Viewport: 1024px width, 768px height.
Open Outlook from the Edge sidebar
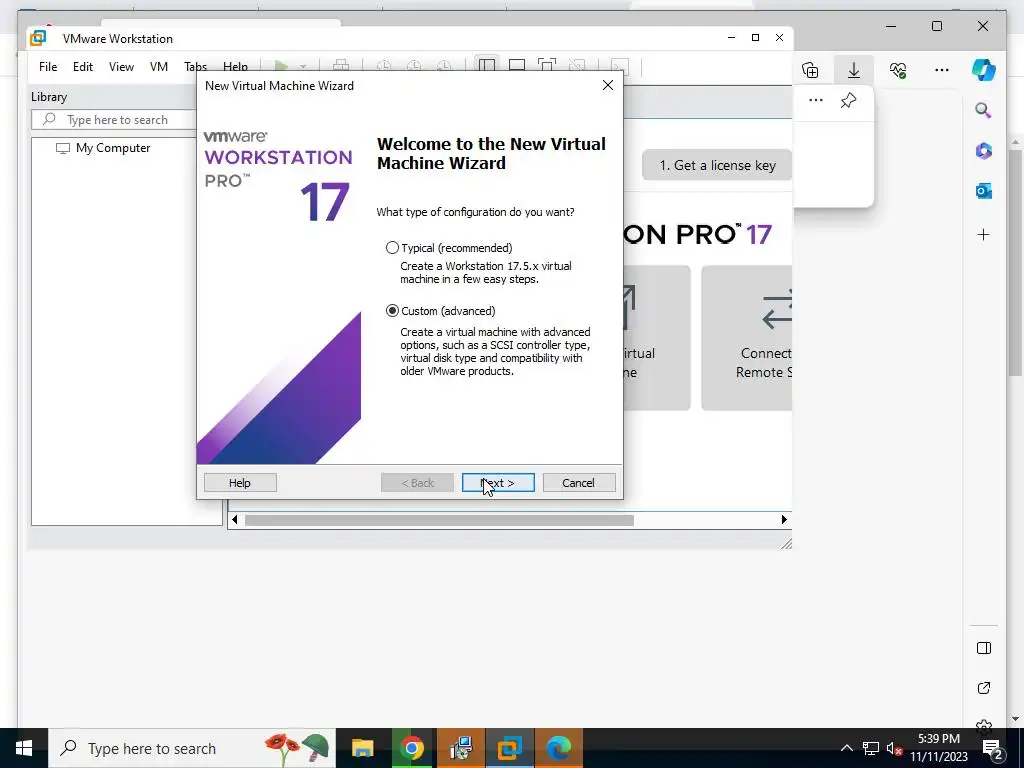coord(984,191)
